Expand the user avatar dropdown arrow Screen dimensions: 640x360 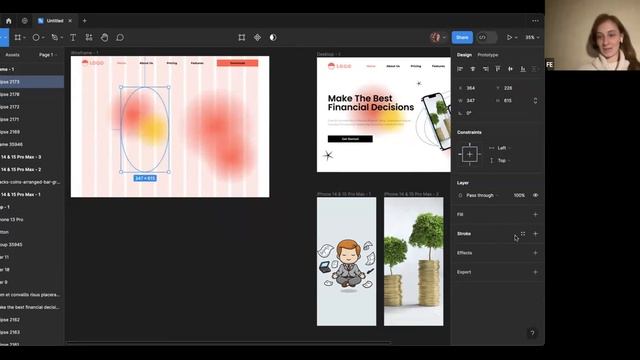coord(444,38)
